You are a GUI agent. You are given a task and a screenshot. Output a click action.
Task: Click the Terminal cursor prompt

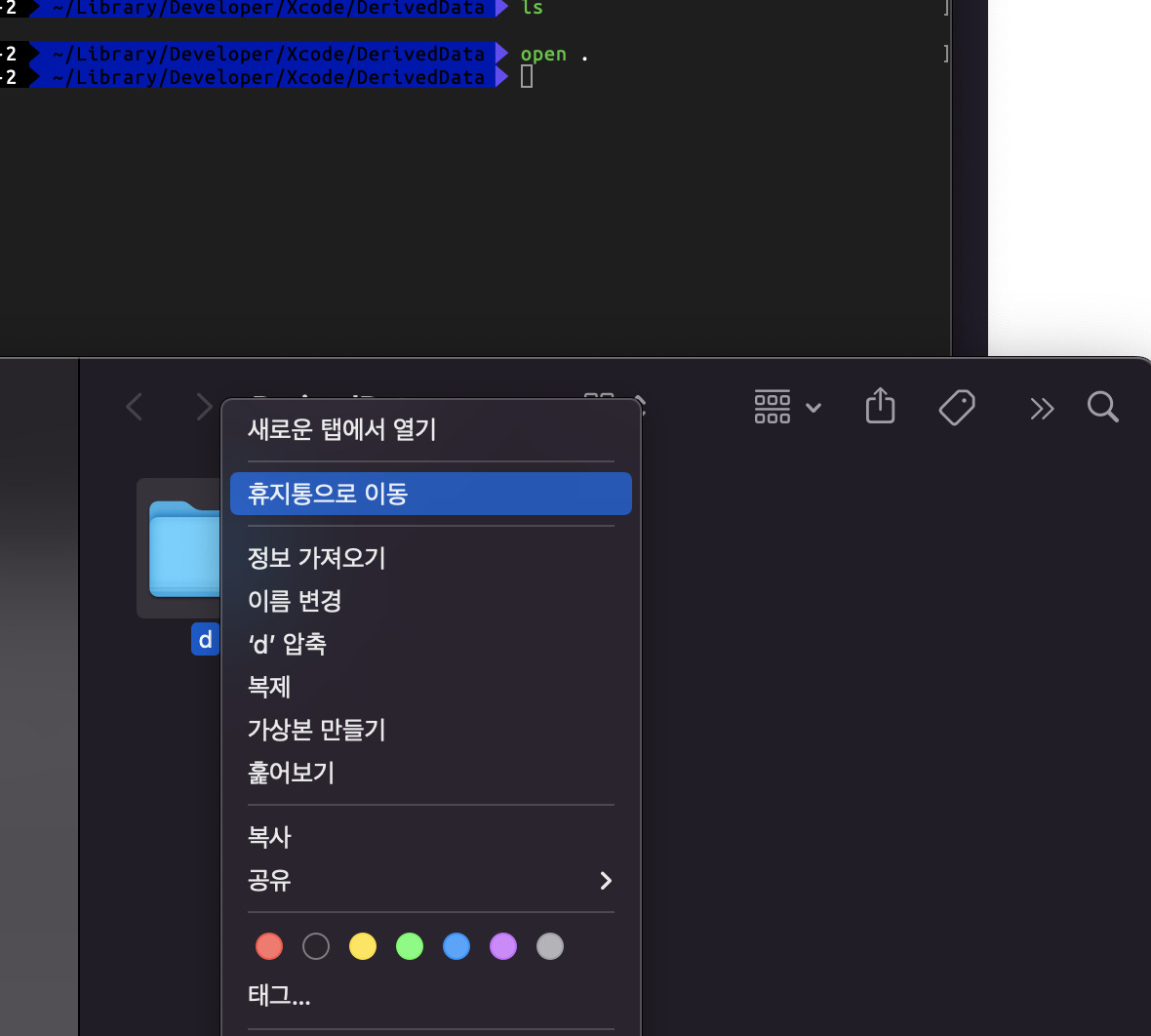(527, 76)
